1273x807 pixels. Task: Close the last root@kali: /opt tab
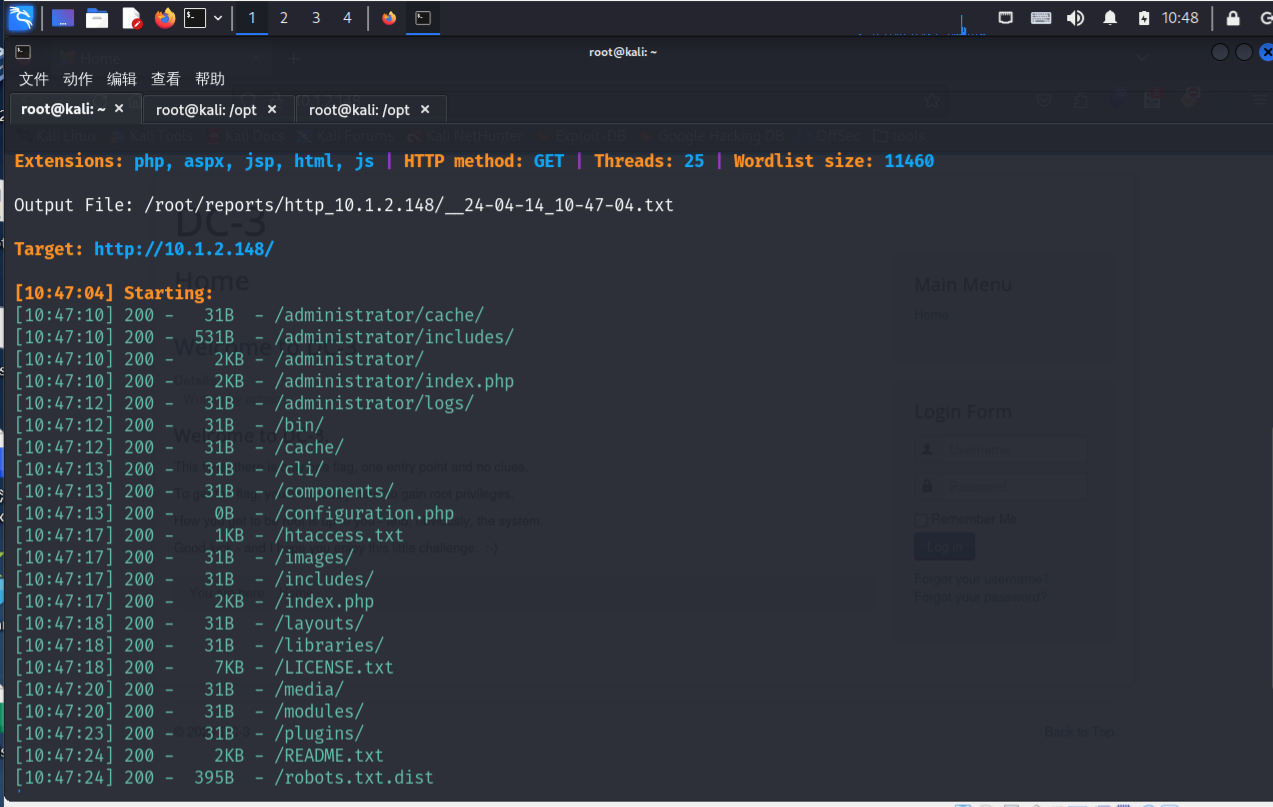[x=425, y=109]
